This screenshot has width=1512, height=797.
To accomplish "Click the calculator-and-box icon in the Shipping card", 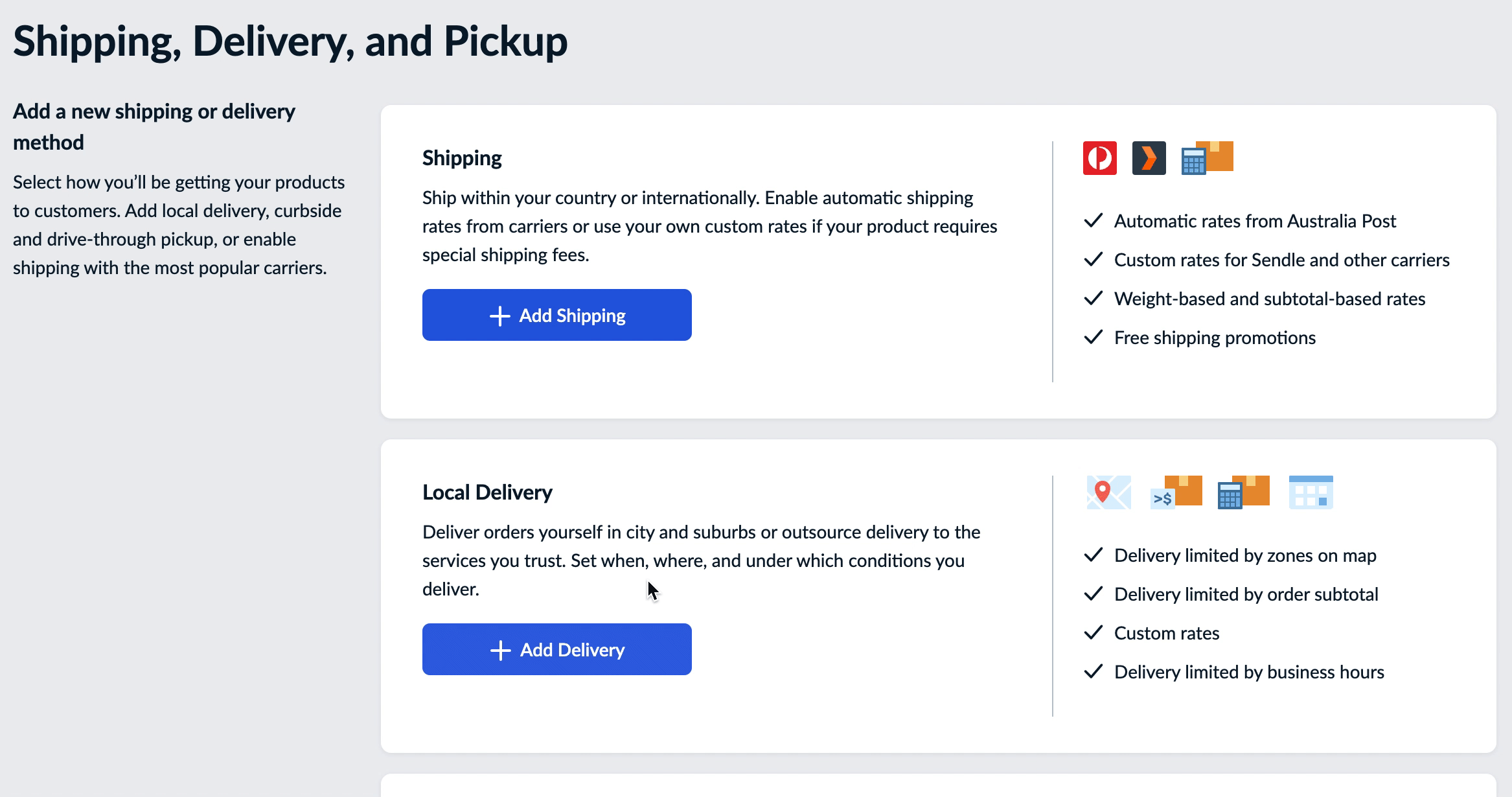I will pos(1208,158).
